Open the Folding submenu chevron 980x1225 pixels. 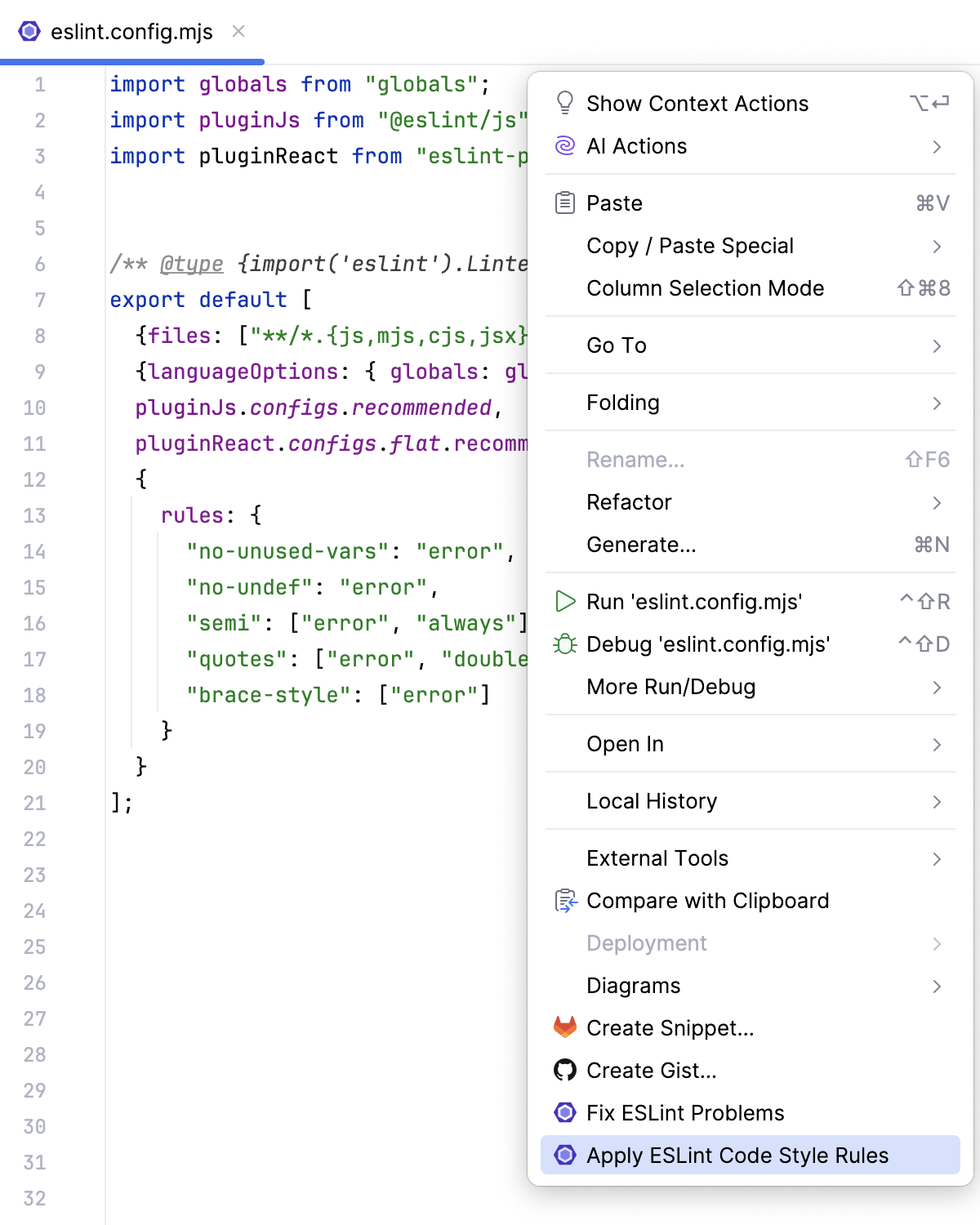click(937, 403)
